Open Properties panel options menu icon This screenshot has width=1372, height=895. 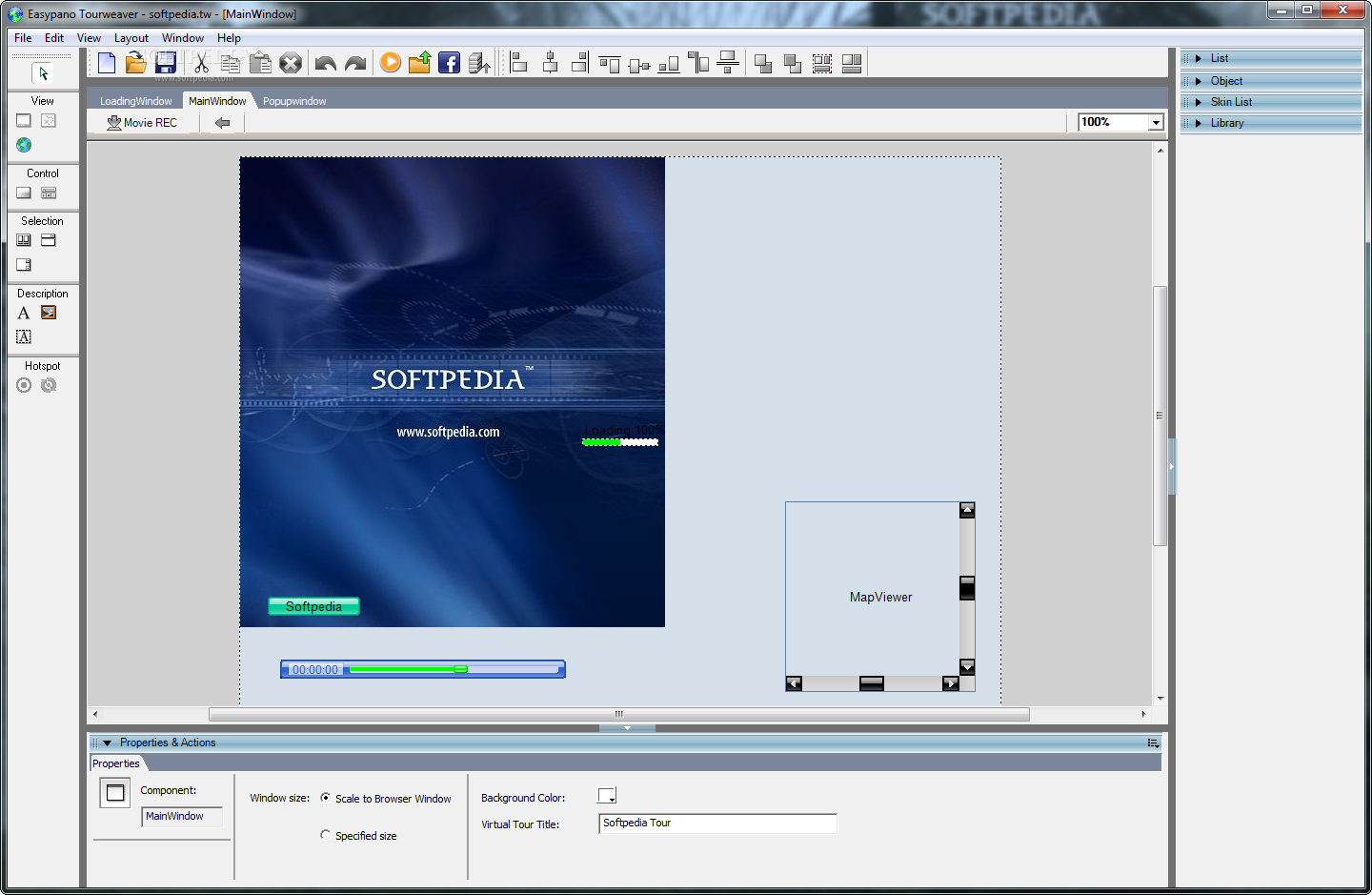1153,742
